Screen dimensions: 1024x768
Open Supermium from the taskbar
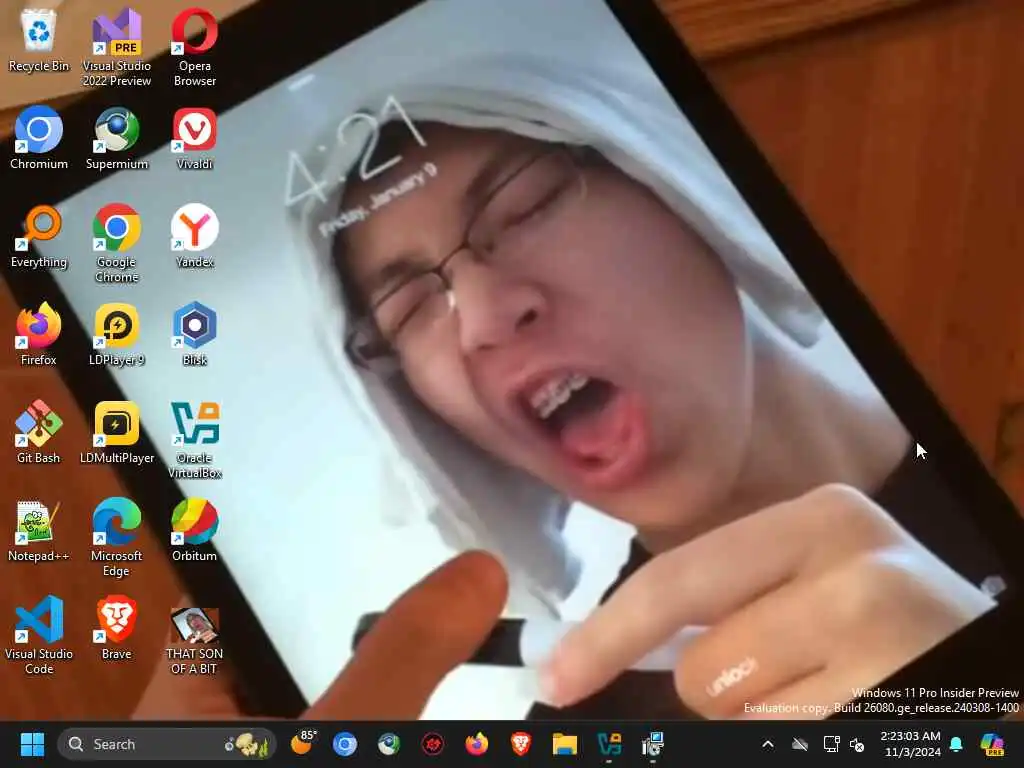coord(389,744)
